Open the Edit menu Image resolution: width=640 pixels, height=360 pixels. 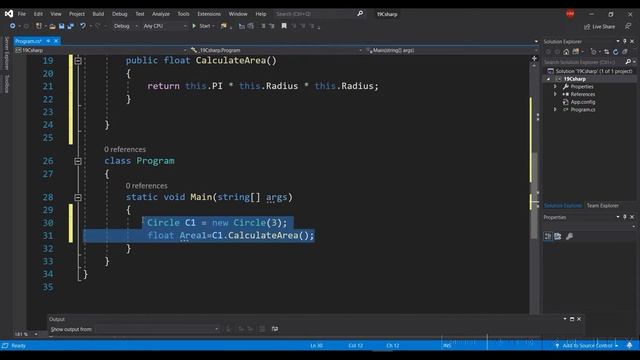pyautogui.click(x=38, y=14)
